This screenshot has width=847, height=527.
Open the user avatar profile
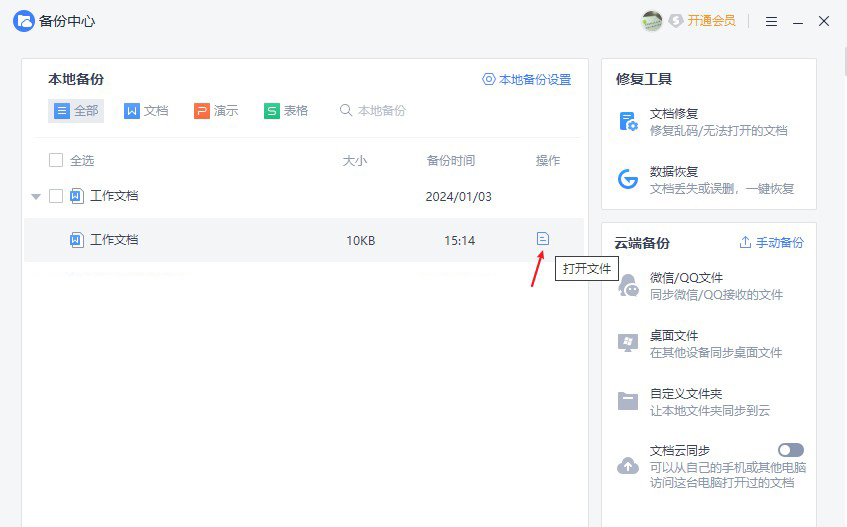[651, 21]
